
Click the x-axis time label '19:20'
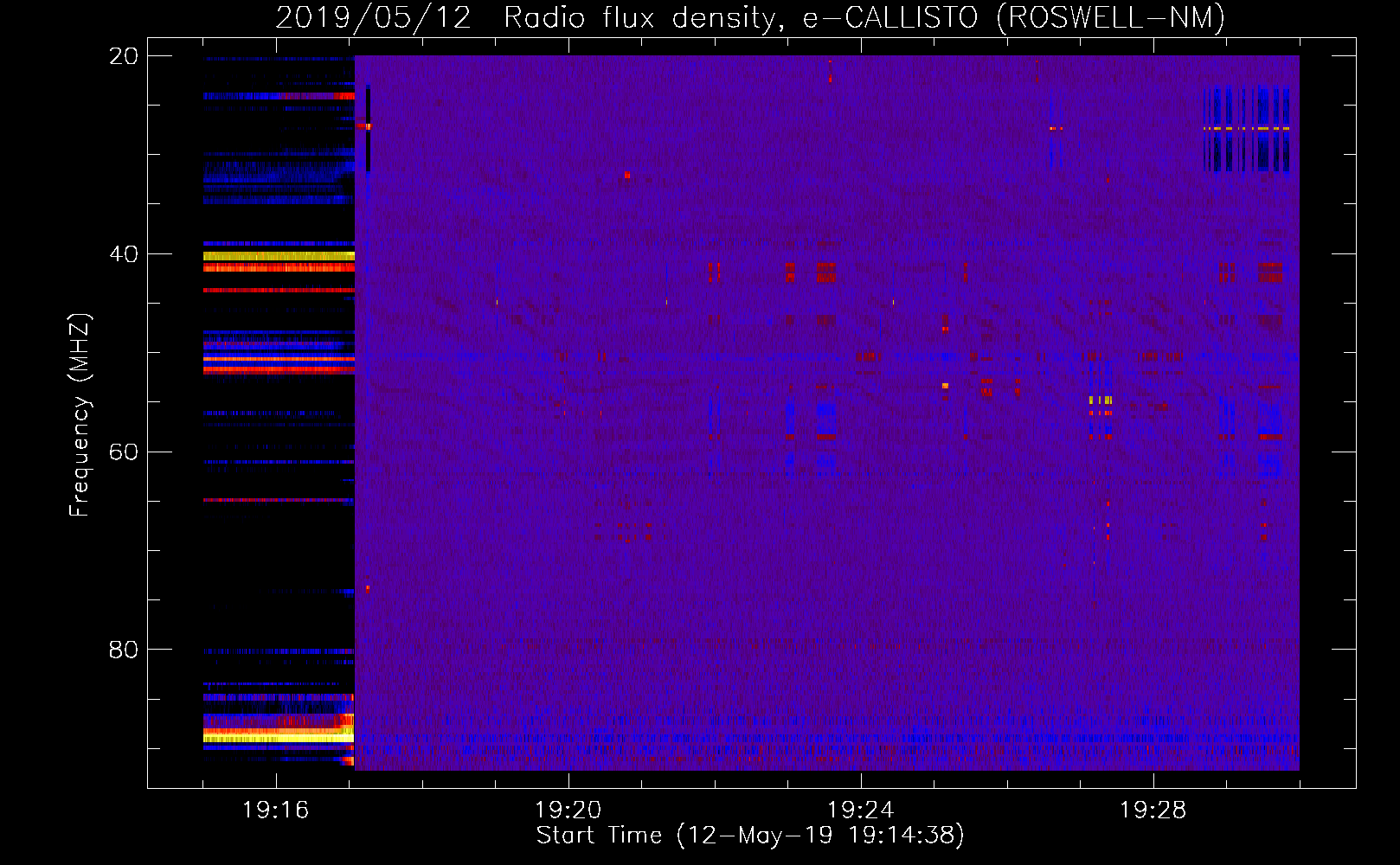568,811
